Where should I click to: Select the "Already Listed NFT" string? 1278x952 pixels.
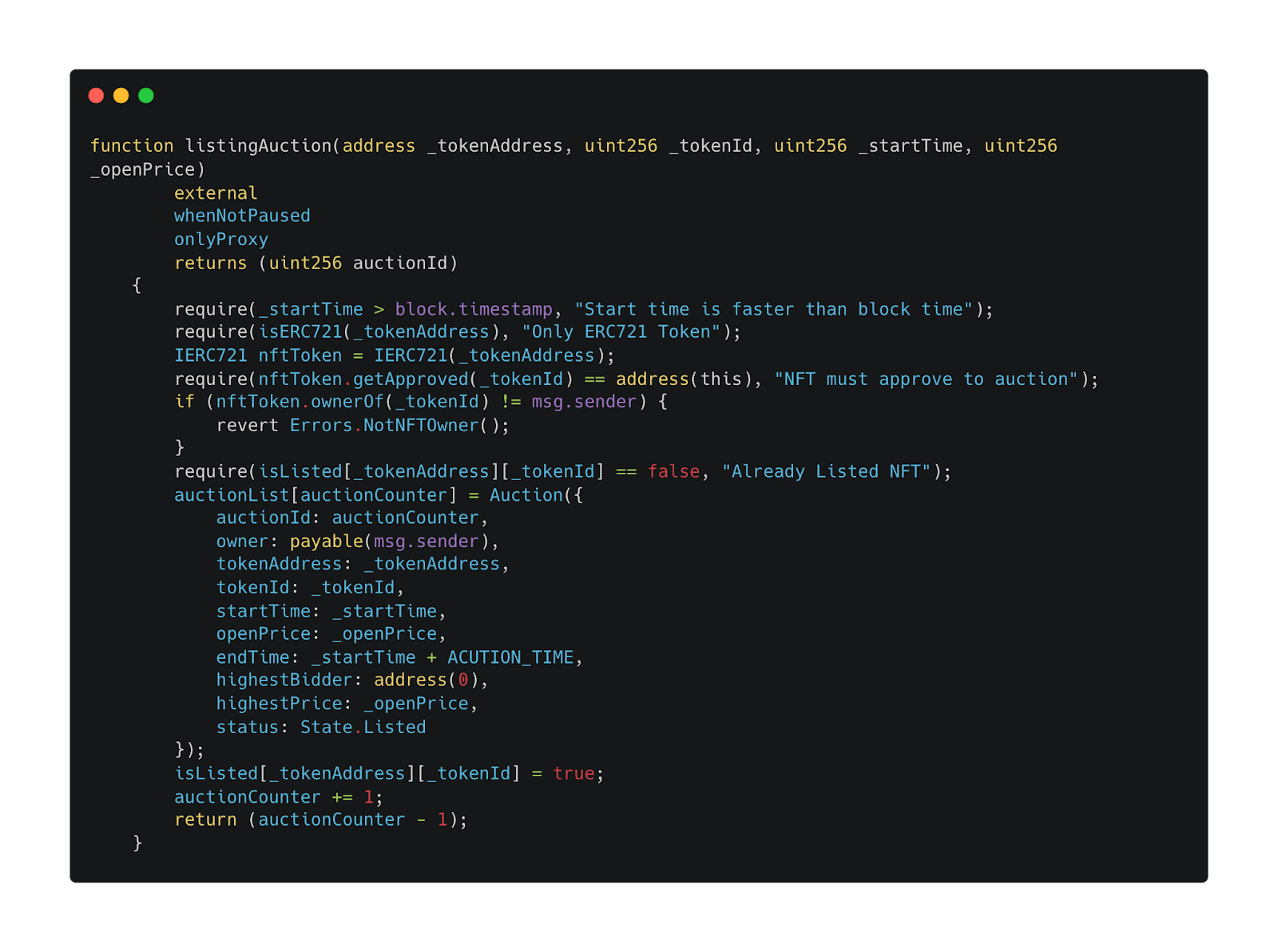(x=826, y=472)
